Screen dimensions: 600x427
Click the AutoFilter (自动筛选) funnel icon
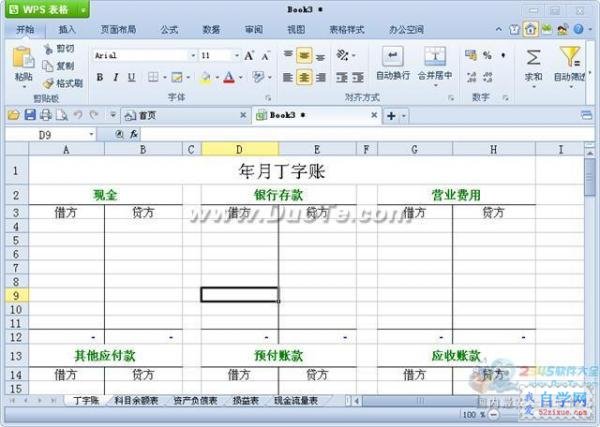pyautogui.click(x=570, y=56)
